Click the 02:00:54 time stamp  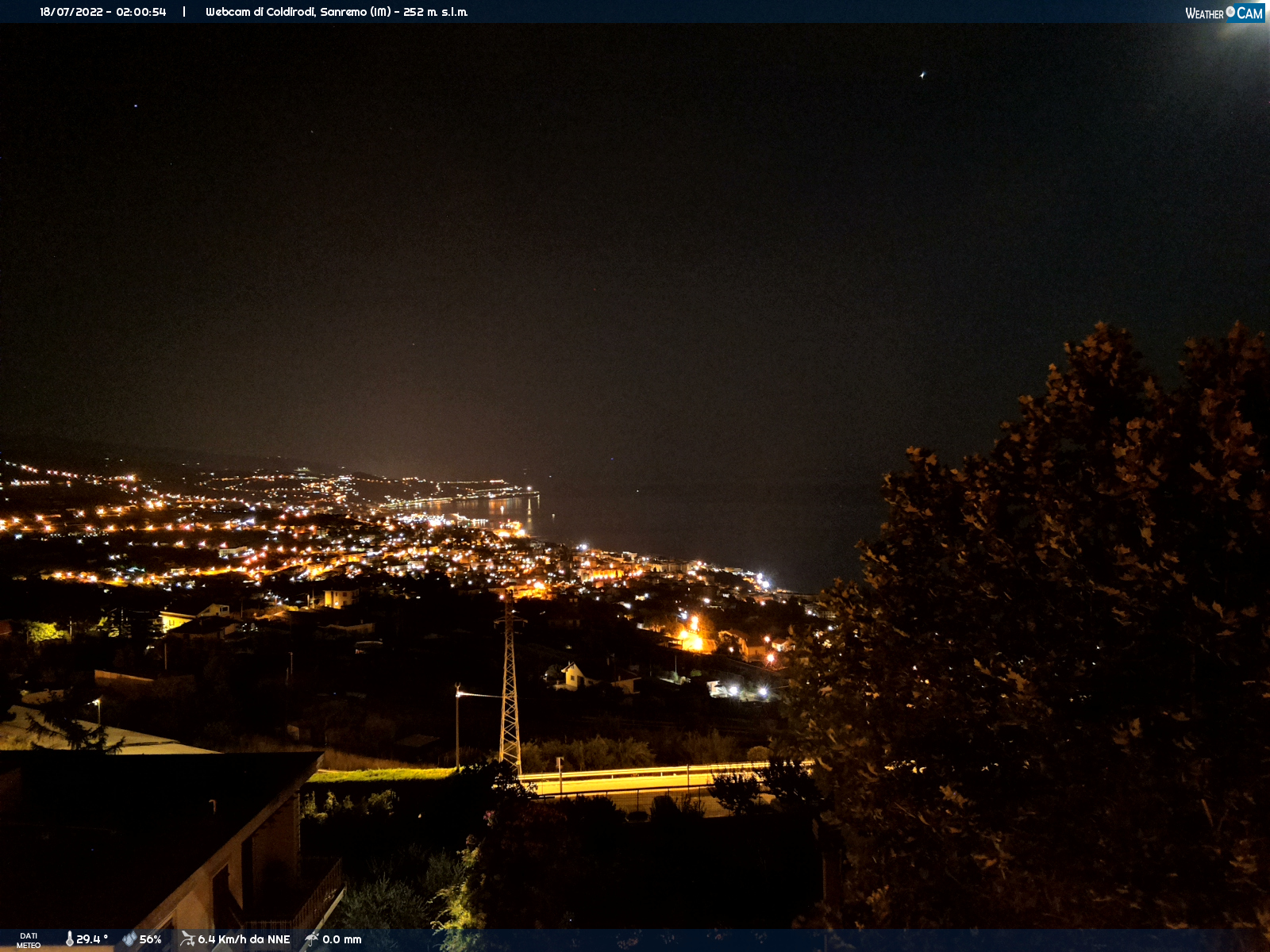click(x=141, y=12)
